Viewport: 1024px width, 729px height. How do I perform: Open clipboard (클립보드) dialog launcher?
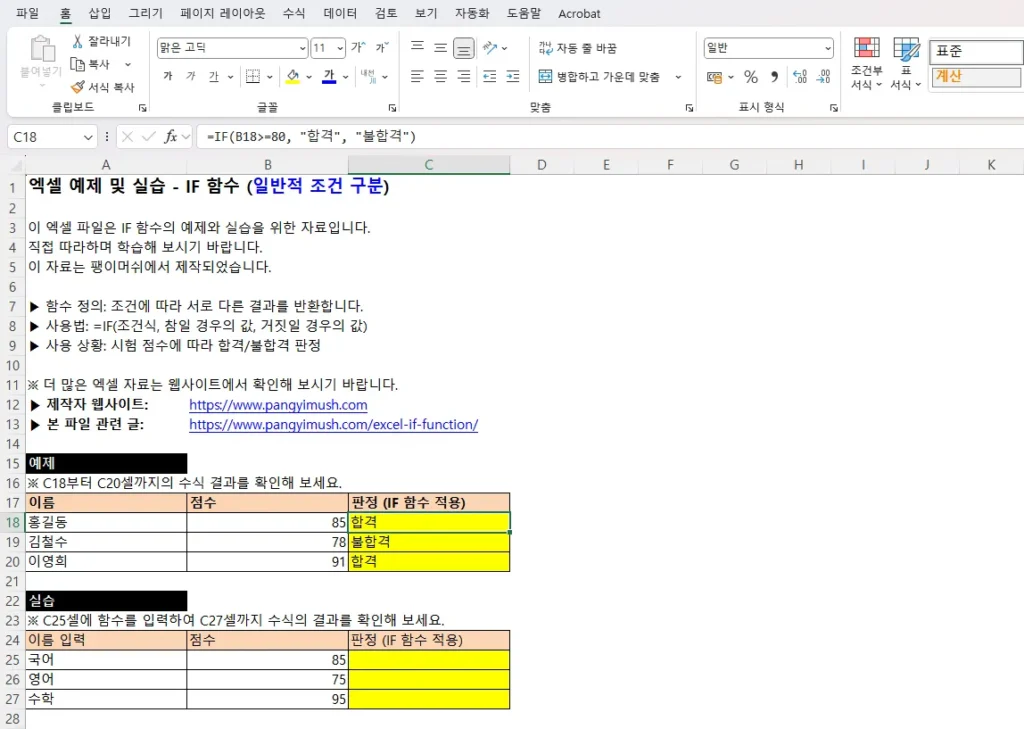click(x=142, y=108)
